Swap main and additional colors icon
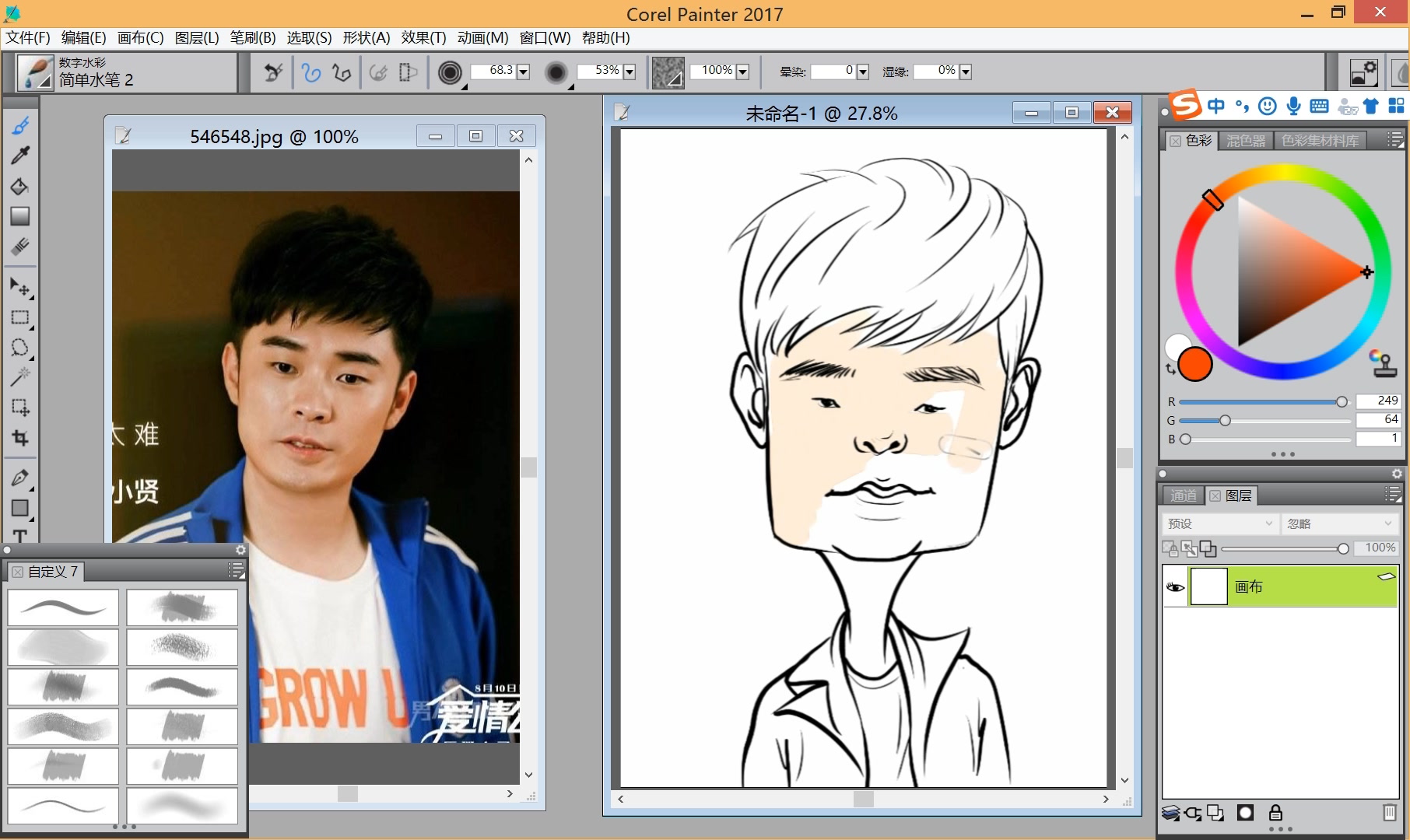1410x840 pixels. 1170,369
